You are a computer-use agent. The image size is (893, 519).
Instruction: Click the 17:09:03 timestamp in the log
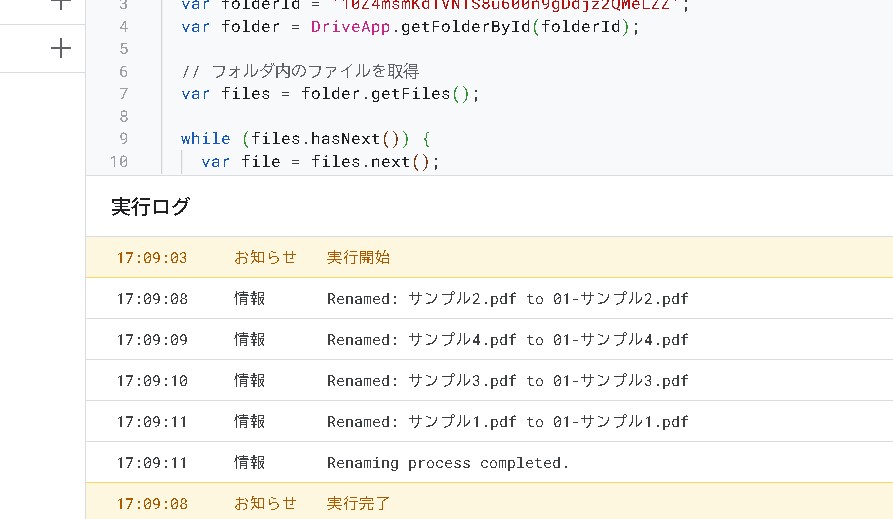point(151,257)
